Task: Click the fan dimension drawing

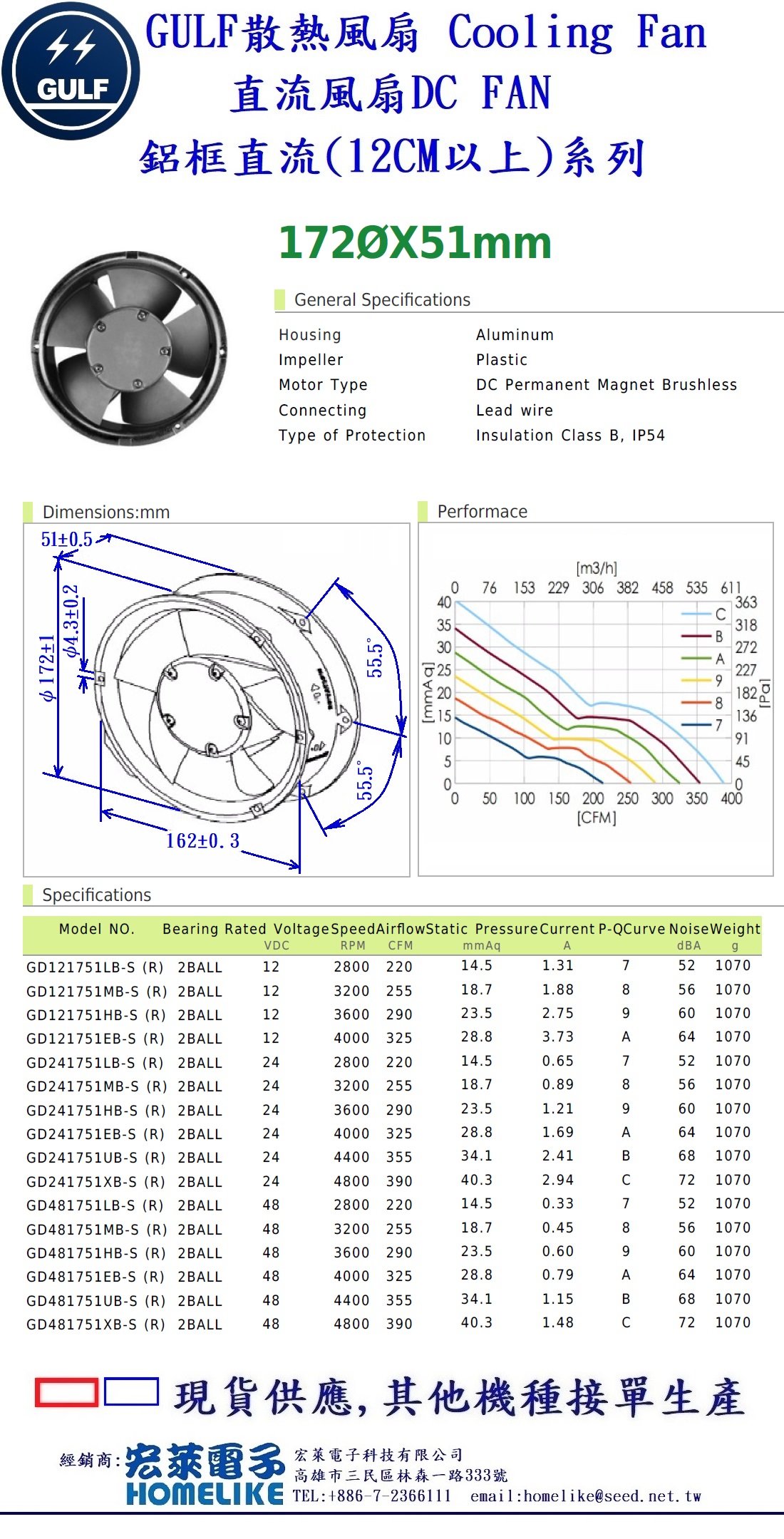Action: click(217, 700)
